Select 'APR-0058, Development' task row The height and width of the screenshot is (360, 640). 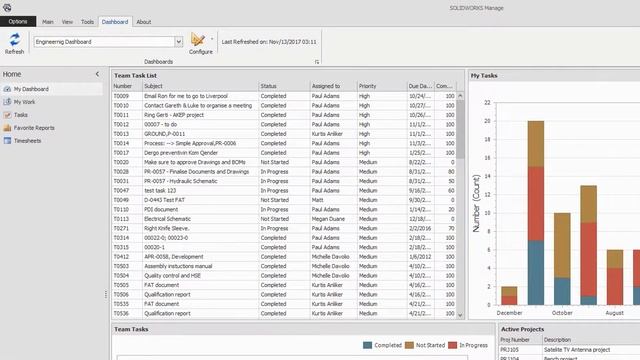(x=284, y=257)
